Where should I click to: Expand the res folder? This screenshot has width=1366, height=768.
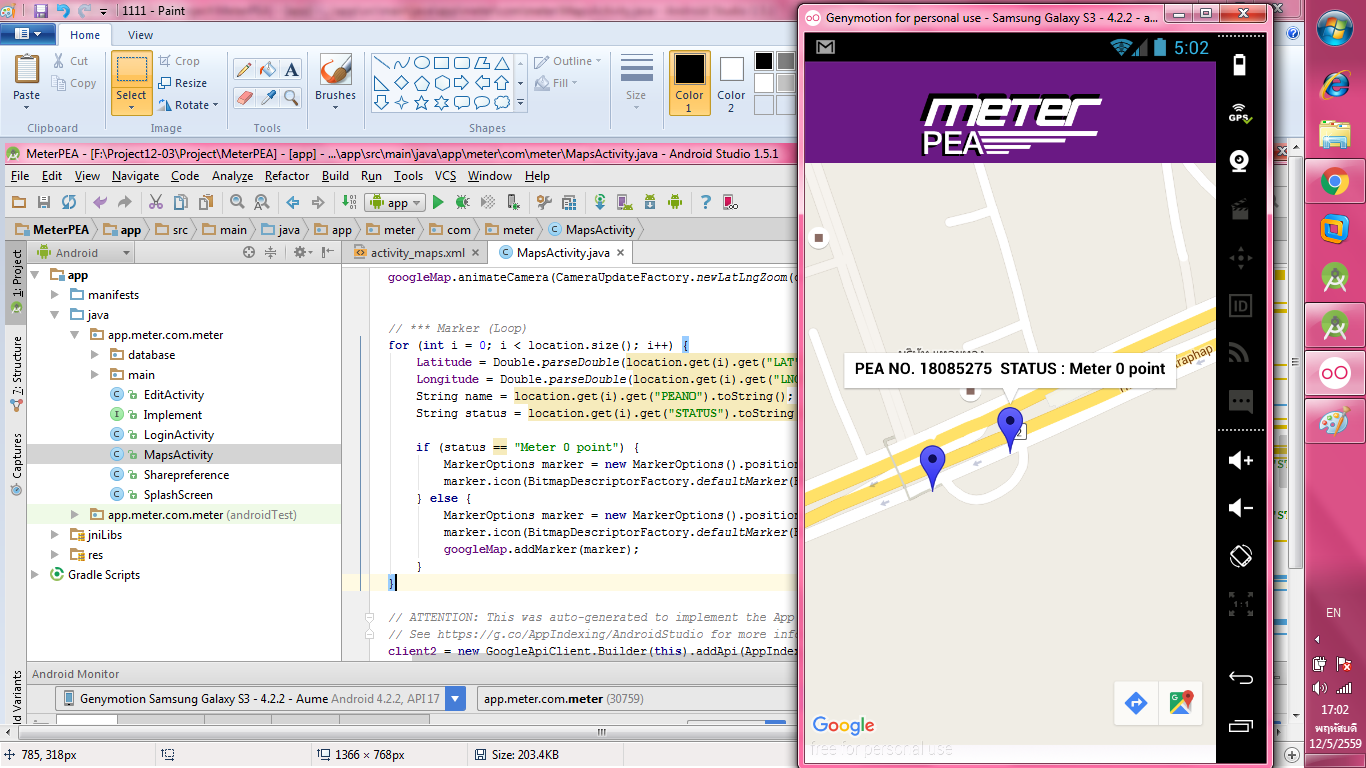(55, 555)
